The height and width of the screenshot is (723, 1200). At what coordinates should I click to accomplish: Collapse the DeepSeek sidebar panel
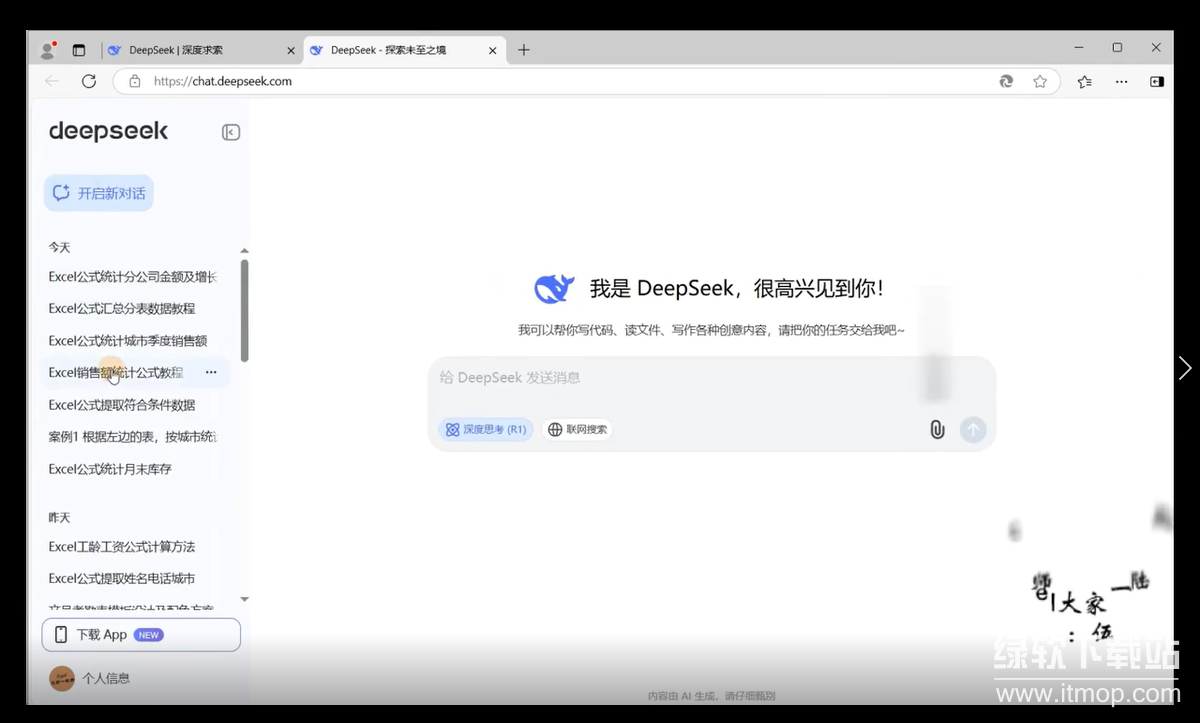coord(231,132)
